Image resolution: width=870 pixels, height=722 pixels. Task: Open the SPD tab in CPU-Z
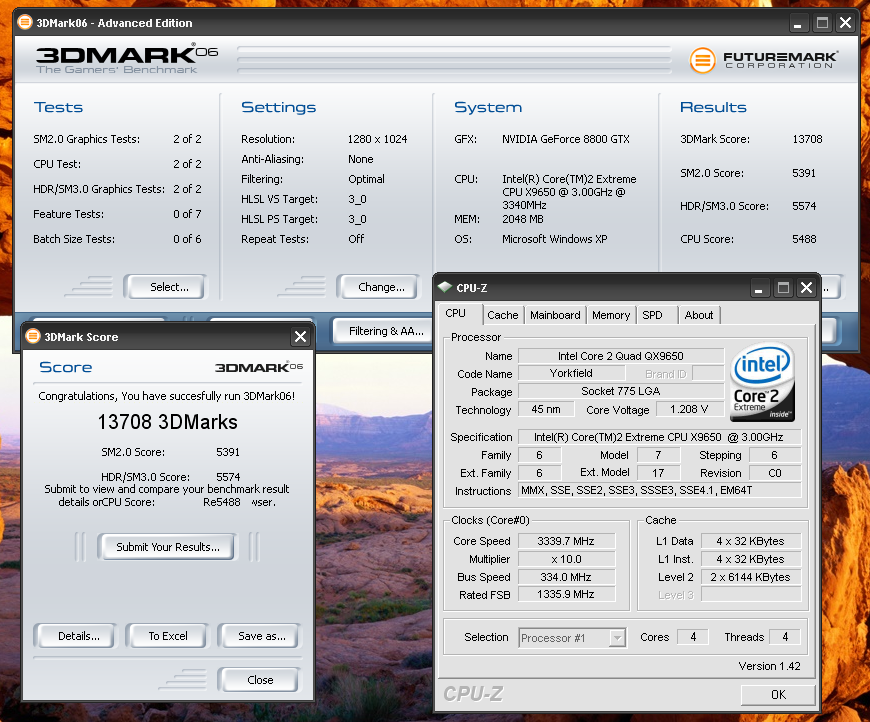[656, 315]
